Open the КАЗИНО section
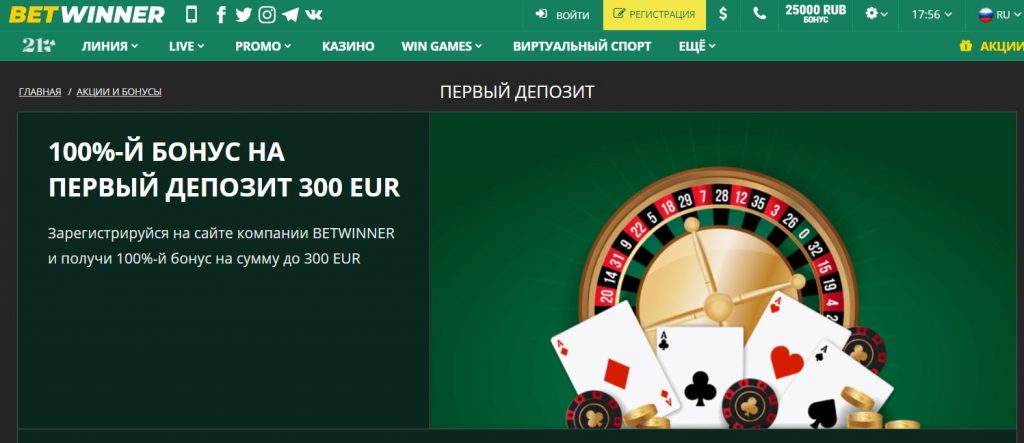 tap(348, 46)
